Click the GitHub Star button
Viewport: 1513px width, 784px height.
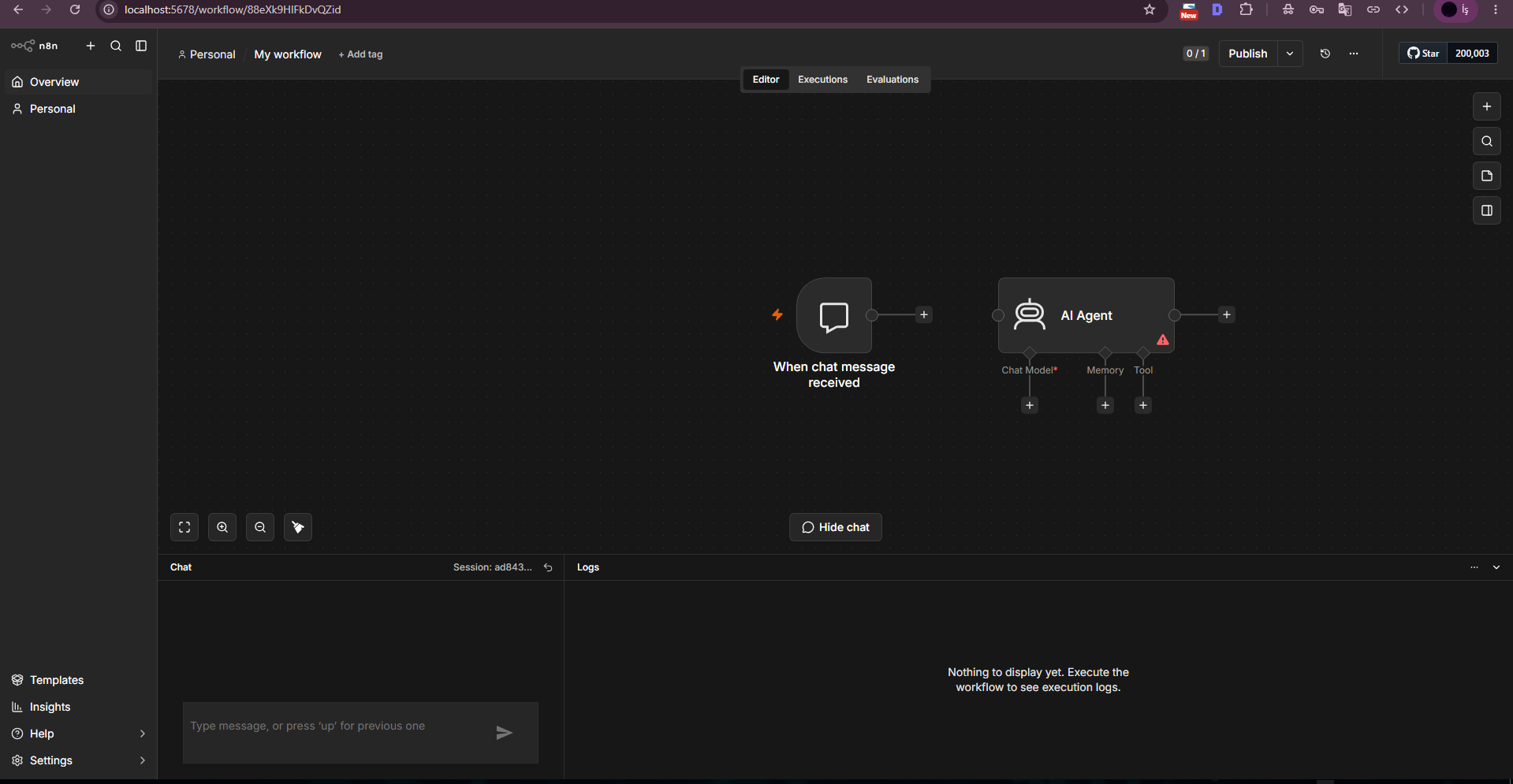point(1423,54)
